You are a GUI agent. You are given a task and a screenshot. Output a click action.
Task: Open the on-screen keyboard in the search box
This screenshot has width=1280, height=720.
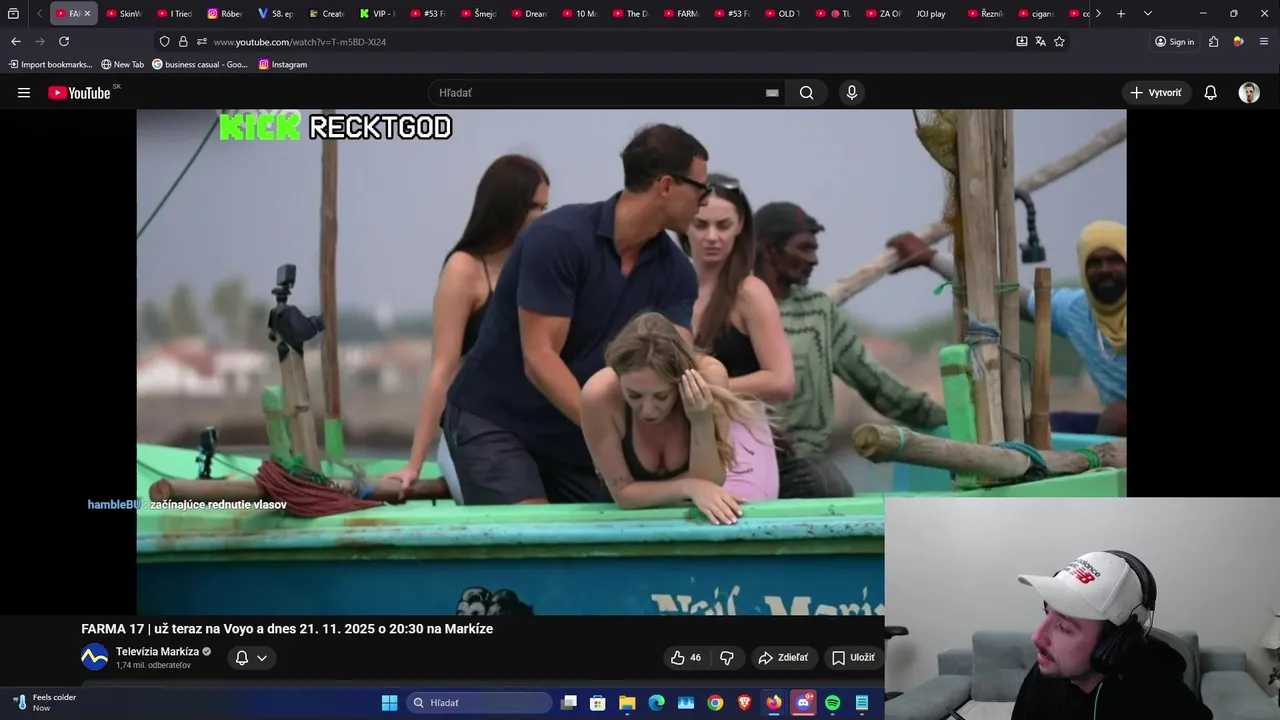(x=772, y=93)
